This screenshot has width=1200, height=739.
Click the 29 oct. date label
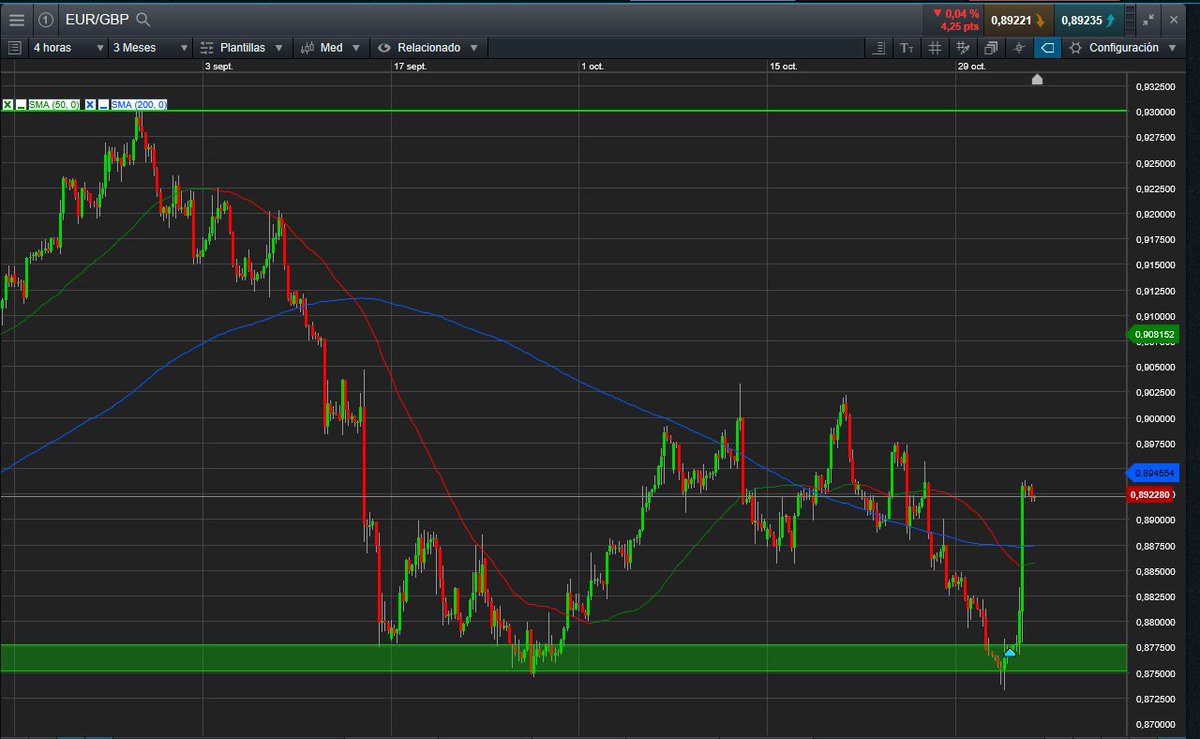[x=971, y=66]
